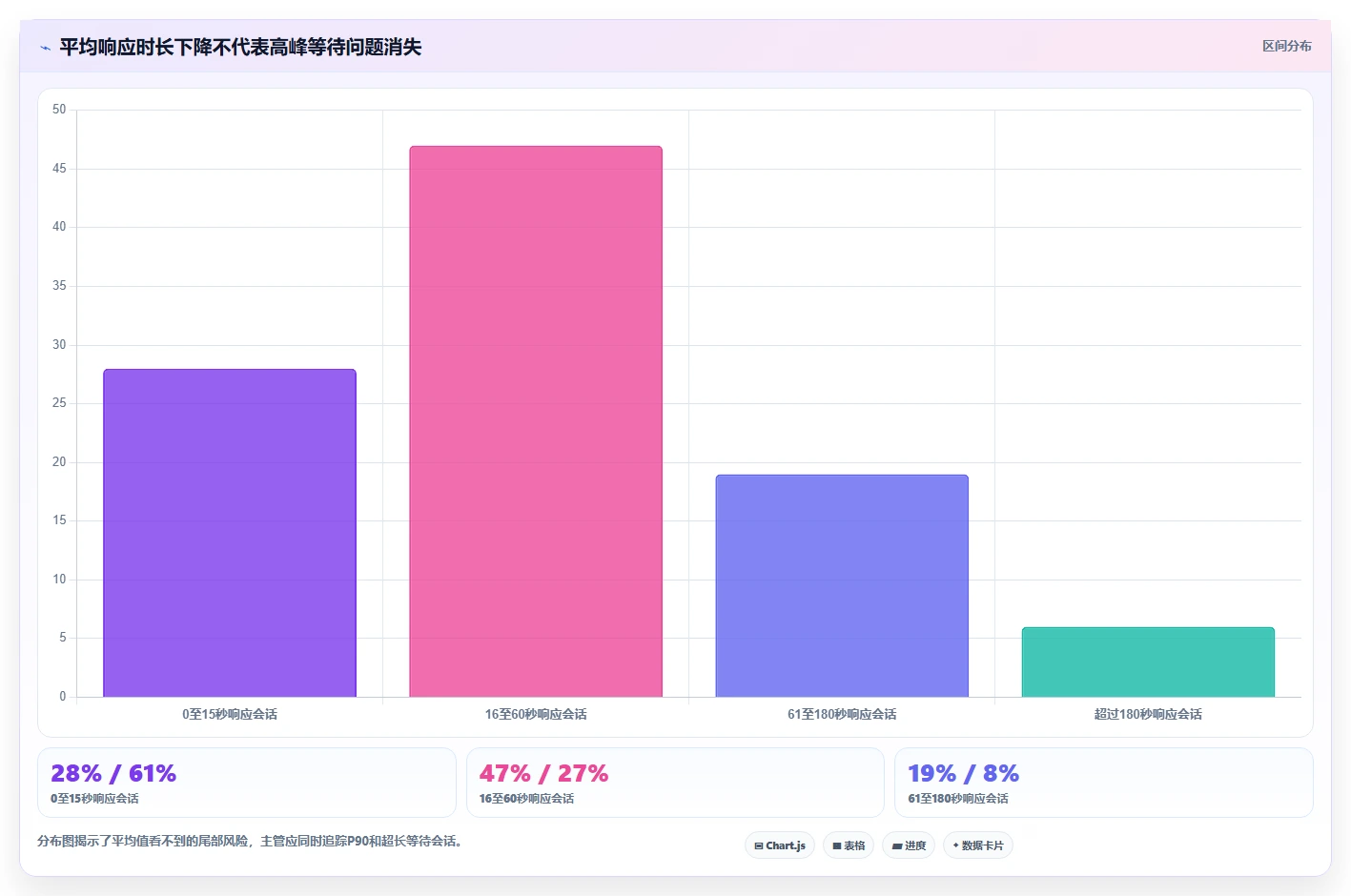Select the Chart.js tag chip

click(x=780, y=845)
